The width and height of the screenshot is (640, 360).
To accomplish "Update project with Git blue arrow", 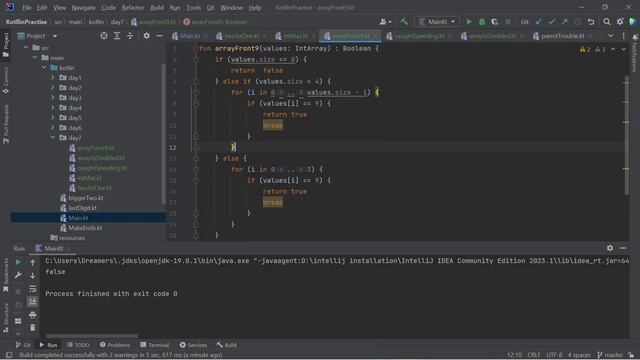I will pyautogui.click(x=539, y=22).
